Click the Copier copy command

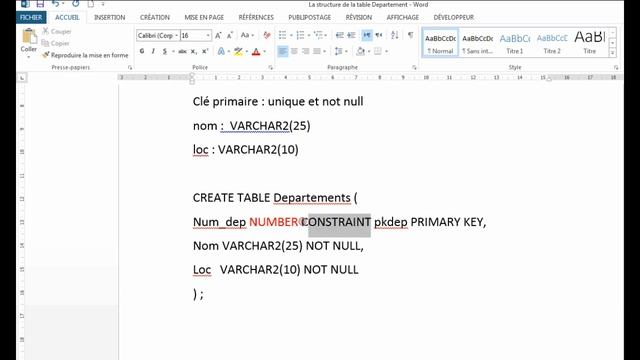click(x=56, y=43)
